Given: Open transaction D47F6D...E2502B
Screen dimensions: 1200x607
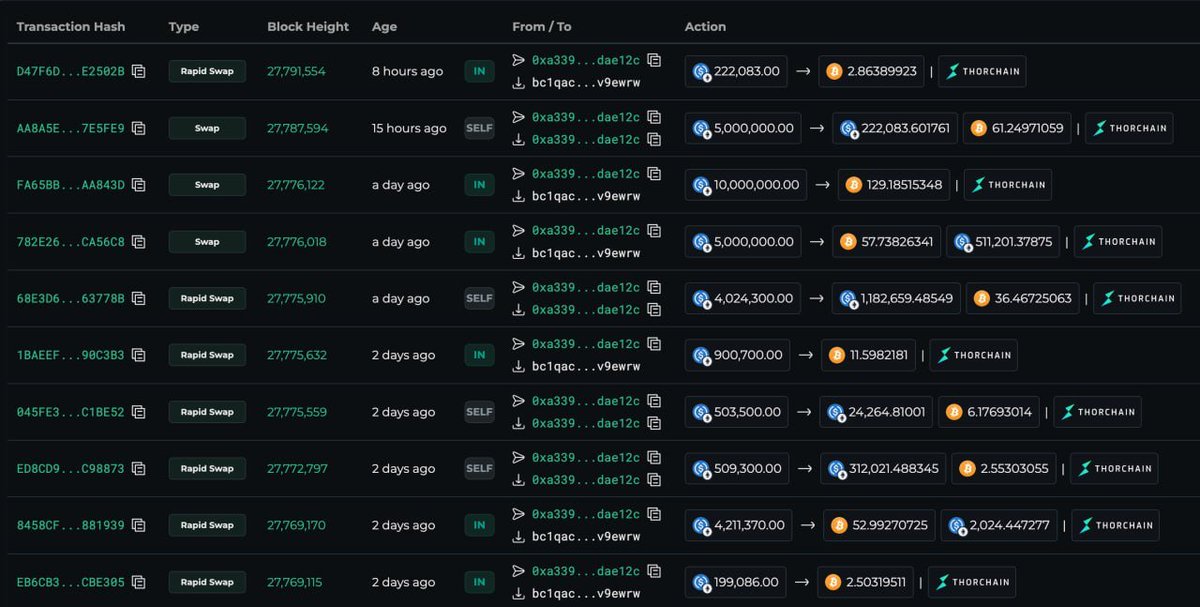Looking at the screenshot, I should point(71,71).
